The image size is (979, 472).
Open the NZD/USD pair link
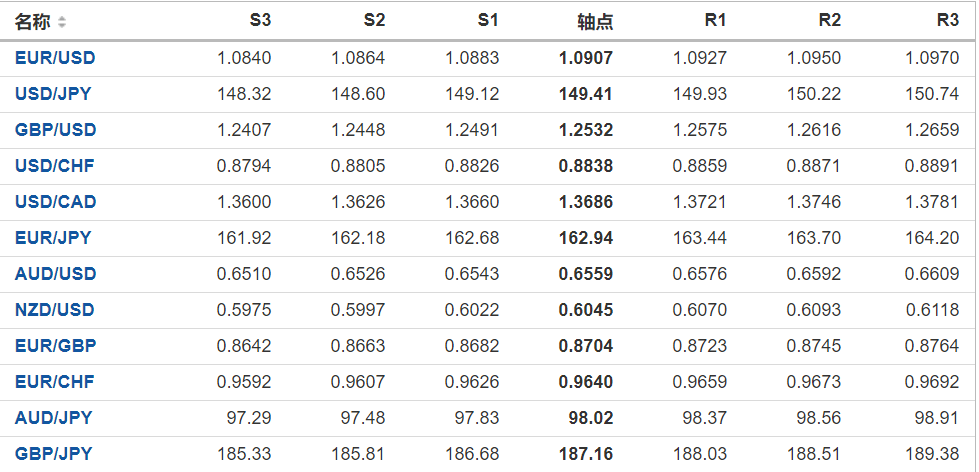(x=55, y=310)
